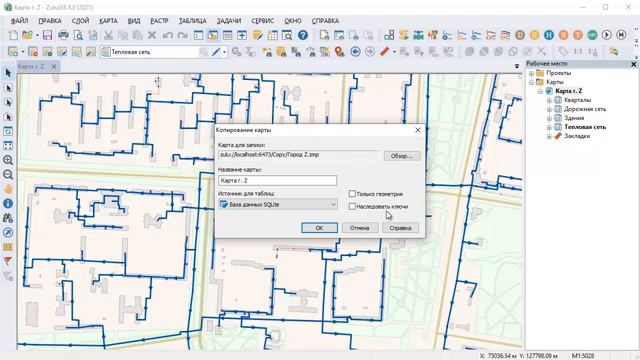This screenshot has height=360, width=640.
Task: Select the Zoom In magnifier tool
Action: [8, 160]
